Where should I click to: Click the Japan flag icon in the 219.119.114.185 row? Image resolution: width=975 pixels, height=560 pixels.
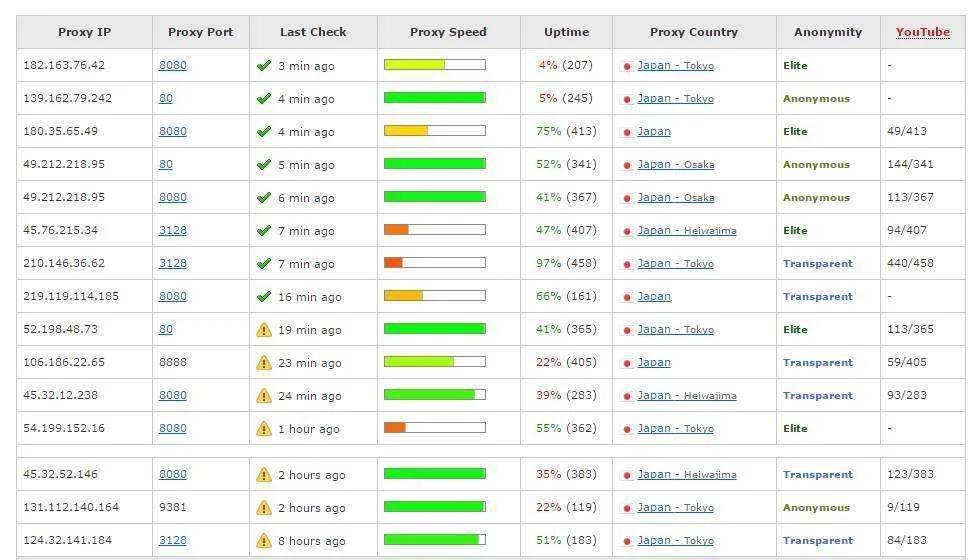tap(627, 297)
